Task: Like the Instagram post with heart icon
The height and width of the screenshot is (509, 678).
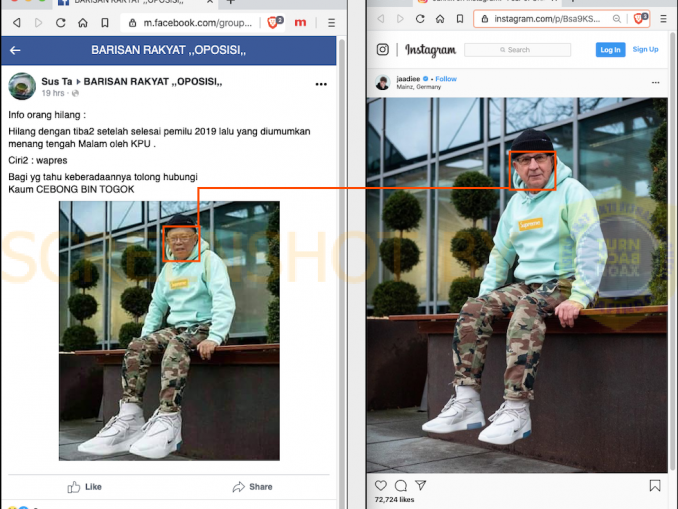Action: pos(381,485)
